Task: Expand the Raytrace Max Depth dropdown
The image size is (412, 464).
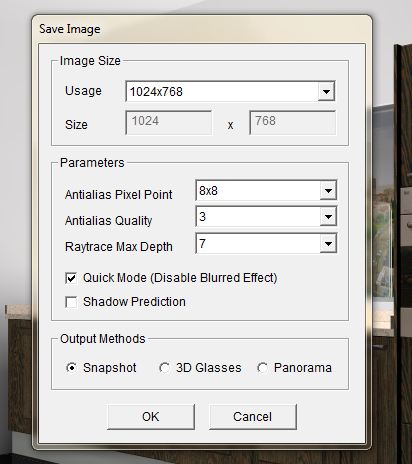Action: coord(328,244)
